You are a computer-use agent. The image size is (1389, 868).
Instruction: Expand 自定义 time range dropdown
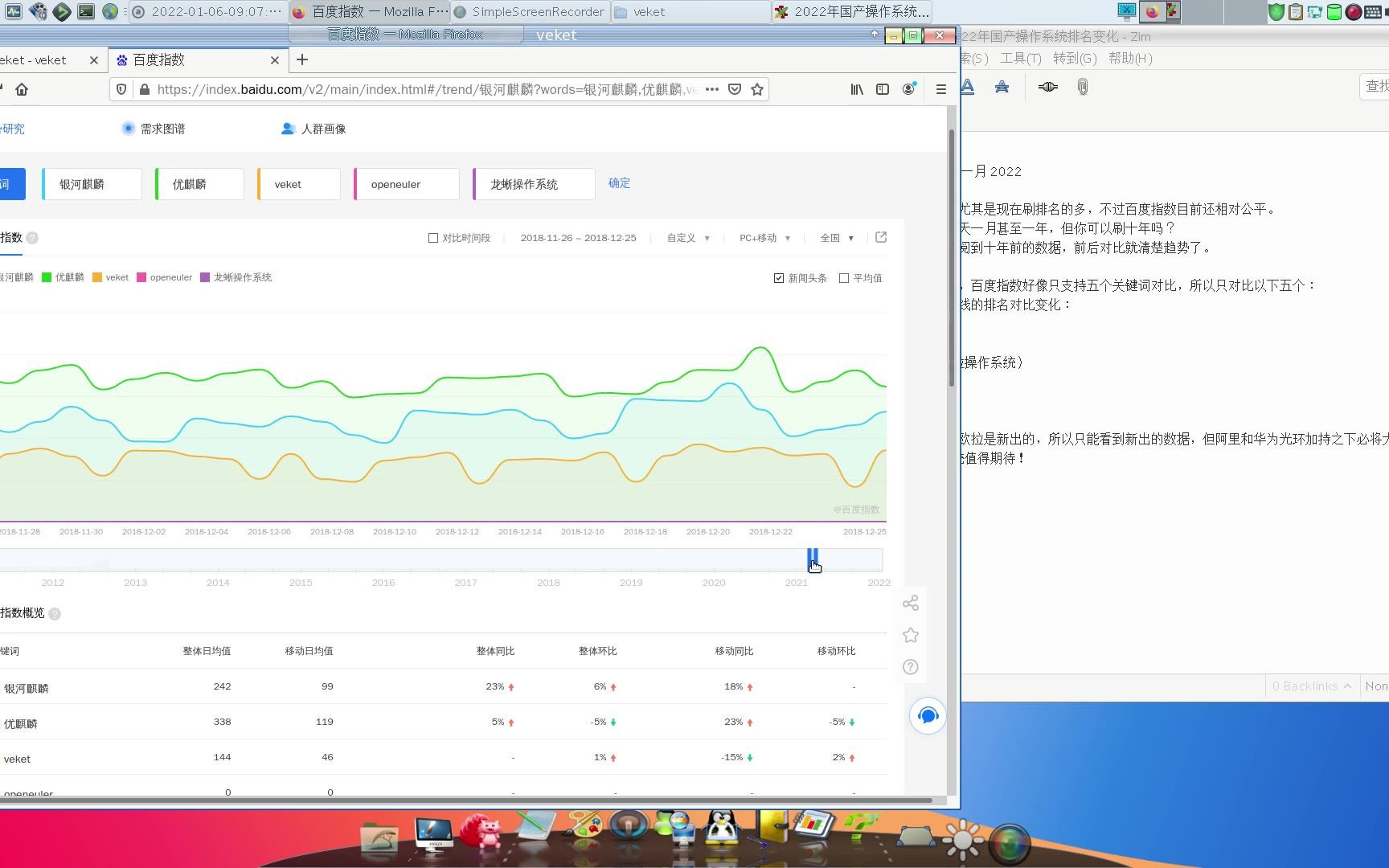click(688, 238)
